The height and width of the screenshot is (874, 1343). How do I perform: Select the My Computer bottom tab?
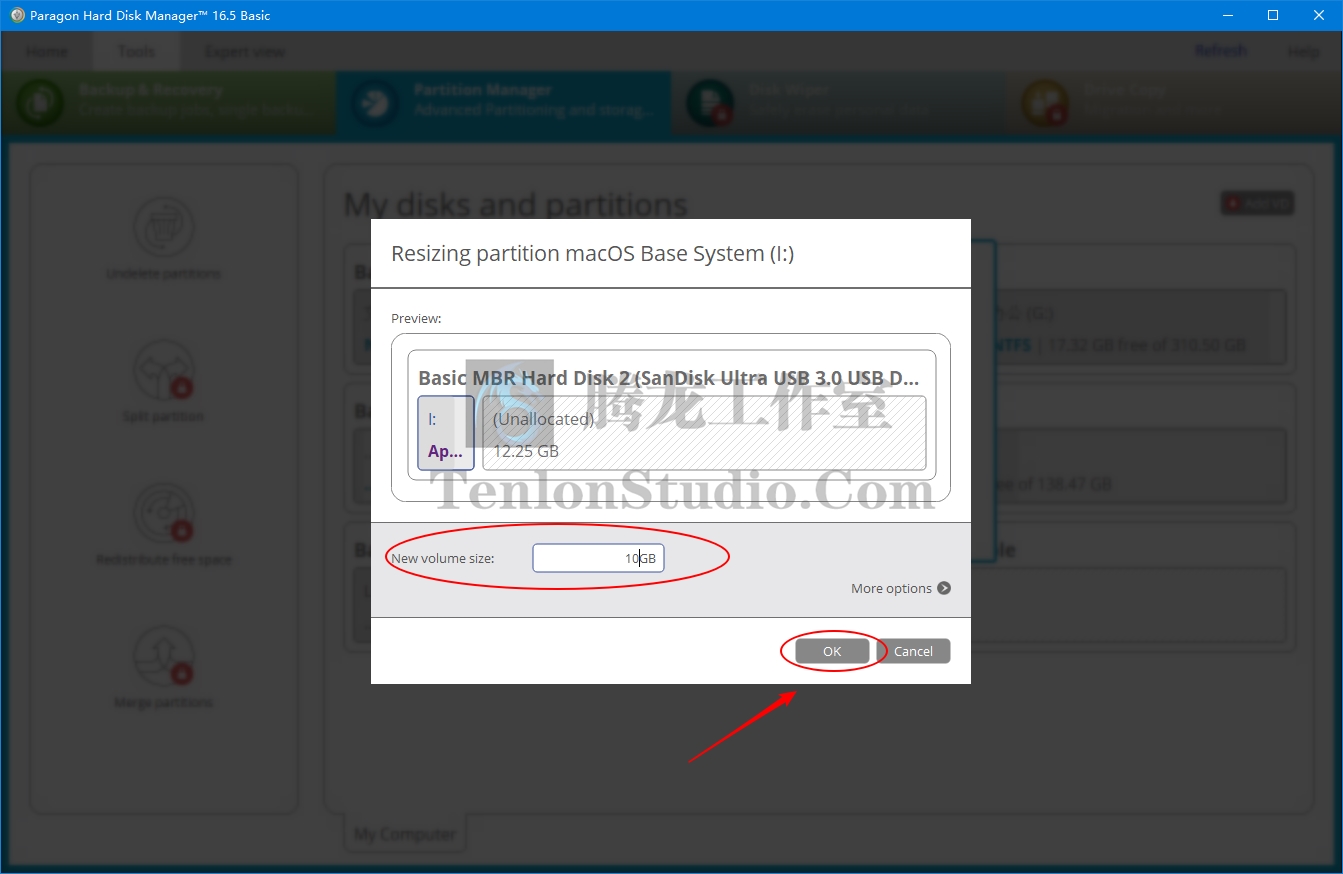[x=404, y=834]
